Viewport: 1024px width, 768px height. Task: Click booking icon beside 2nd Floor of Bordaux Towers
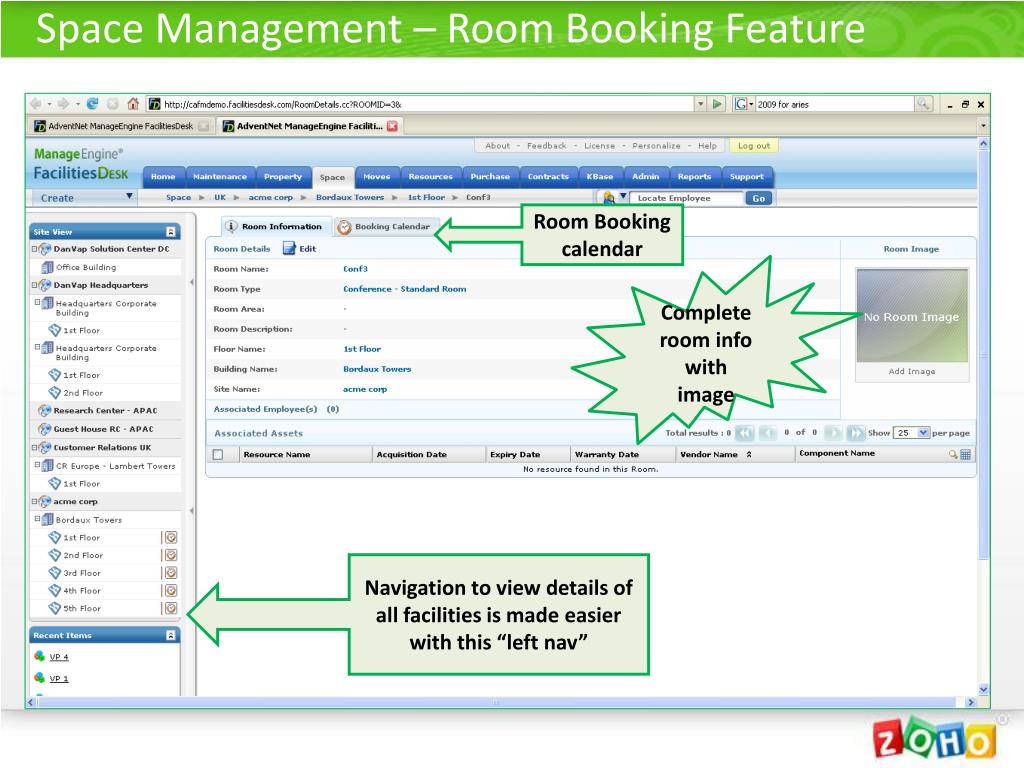pos(170,555)
